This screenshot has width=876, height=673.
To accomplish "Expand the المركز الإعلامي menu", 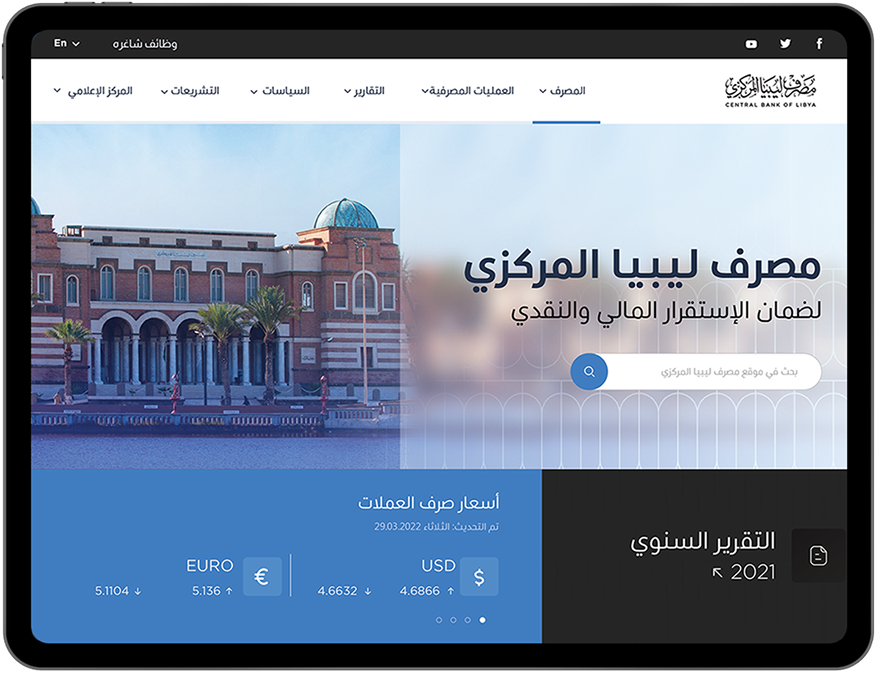I will (93, 90).
